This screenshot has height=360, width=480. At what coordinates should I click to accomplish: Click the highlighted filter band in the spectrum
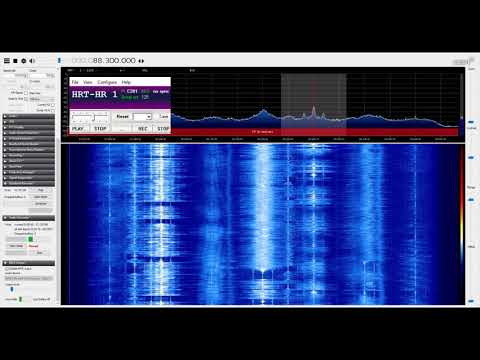314,104
